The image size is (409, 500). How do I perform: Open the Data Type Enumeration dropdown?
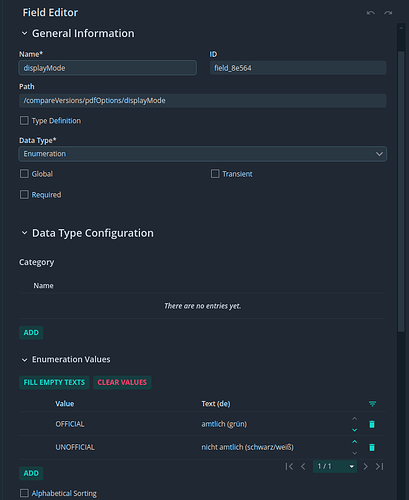click(x=203, y=154)
